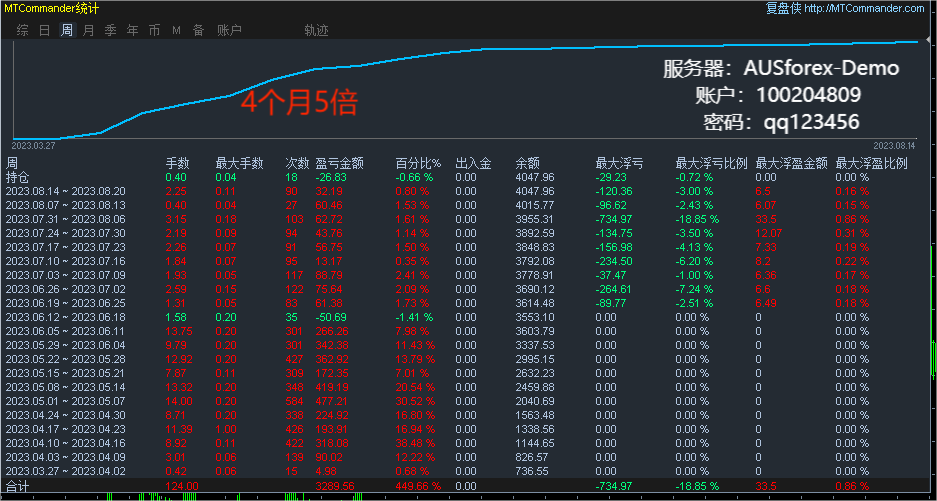Image resolution: width=937 pixels, height=501 pixels.
Task: Click the 最大浮亏 column header
Action: pos(620,163)
